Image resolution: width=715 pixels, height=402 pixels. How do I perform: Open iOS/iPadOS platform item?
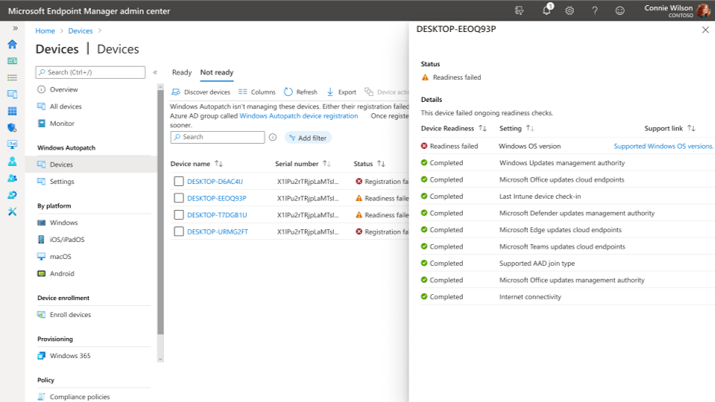point(67,239)
